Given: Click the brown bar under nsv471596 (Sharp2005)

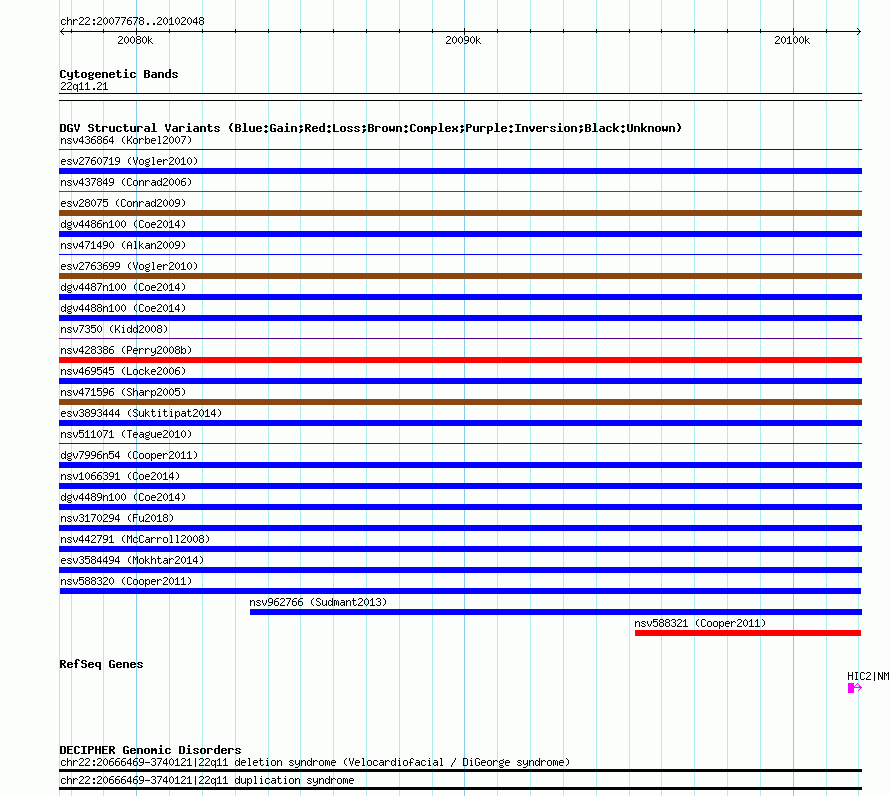Looking at the screenshot, I should click(x=460, y=402).
